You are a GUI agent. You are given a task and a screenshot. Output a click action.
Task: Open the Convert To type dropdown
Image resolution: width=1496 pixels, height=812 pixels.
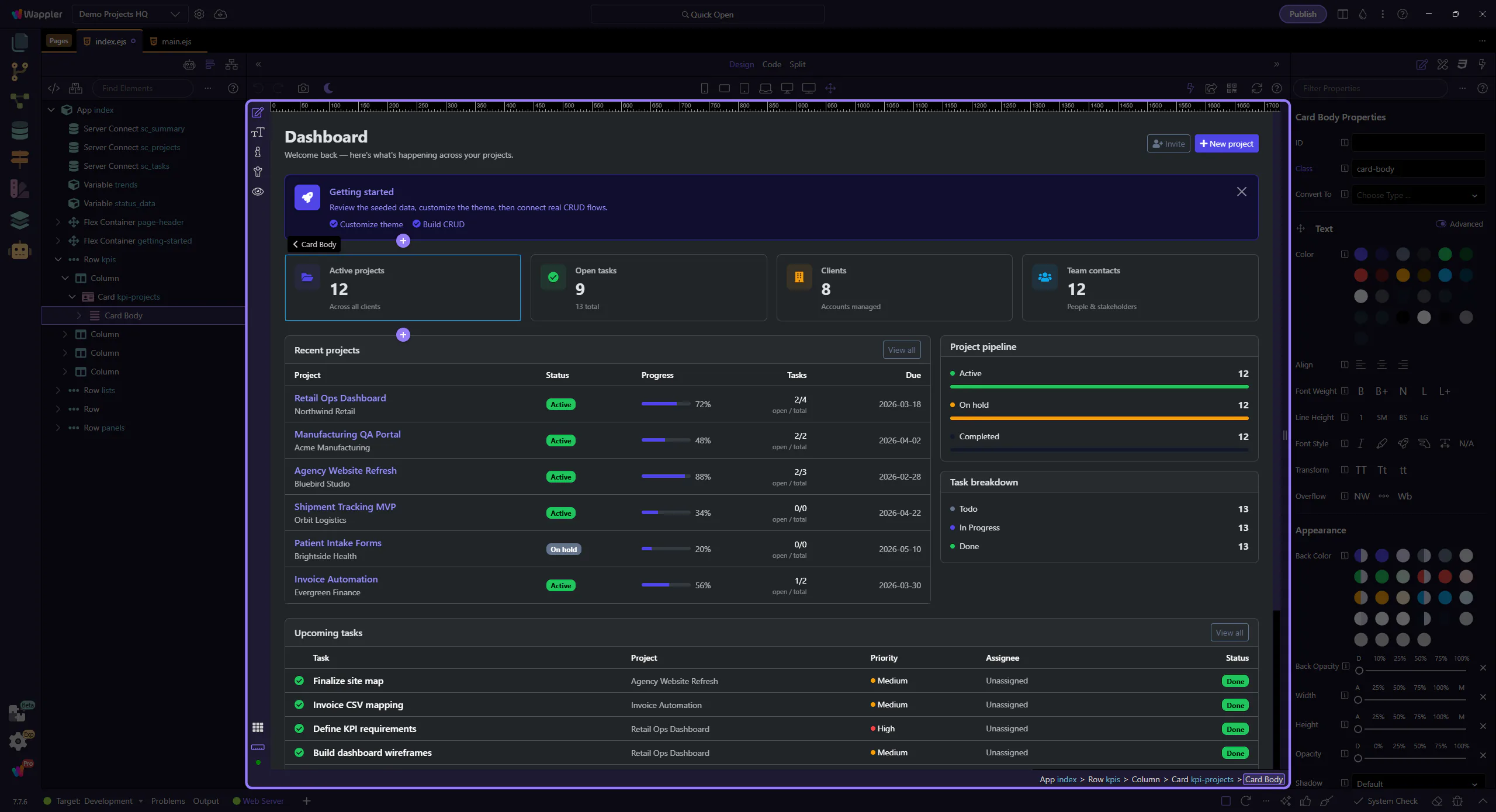coord(1417,195)
